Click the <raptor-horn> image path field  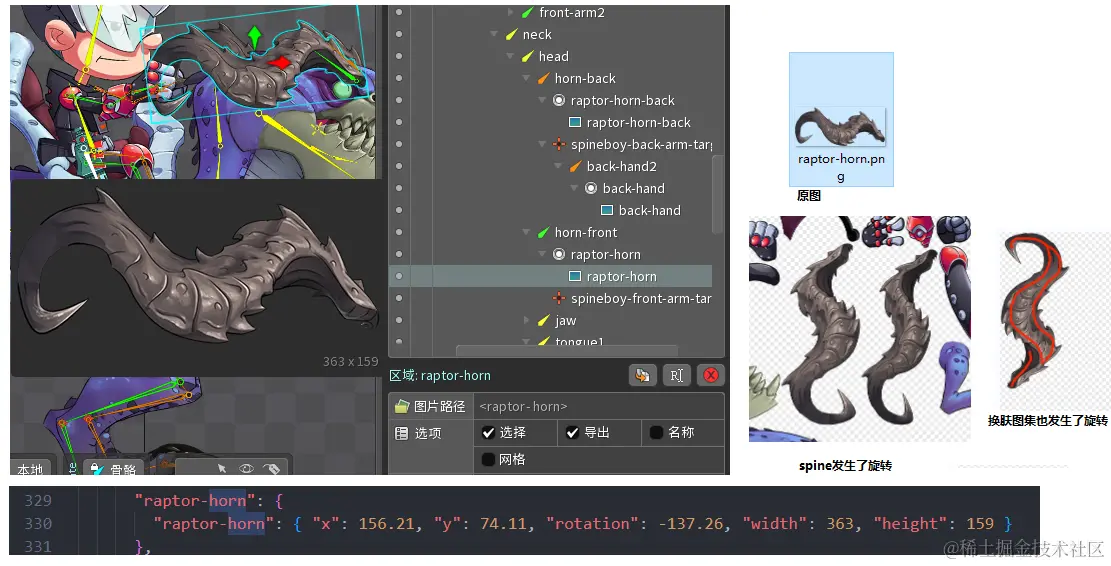coord(599,407)
